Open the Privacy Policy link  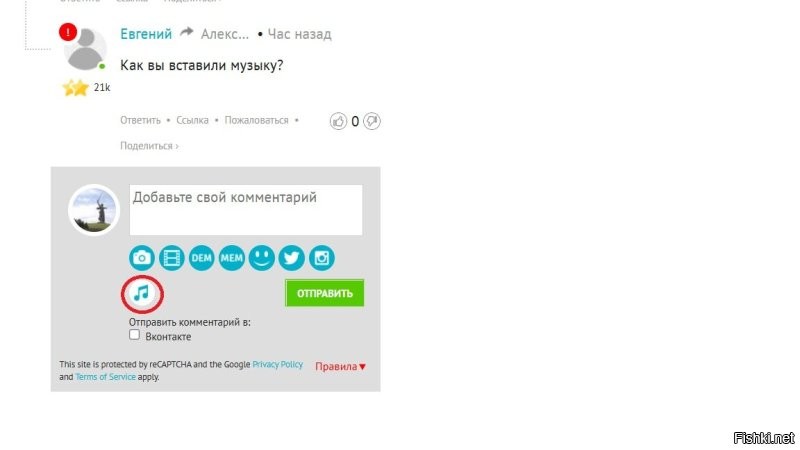[x=278, y=364]
